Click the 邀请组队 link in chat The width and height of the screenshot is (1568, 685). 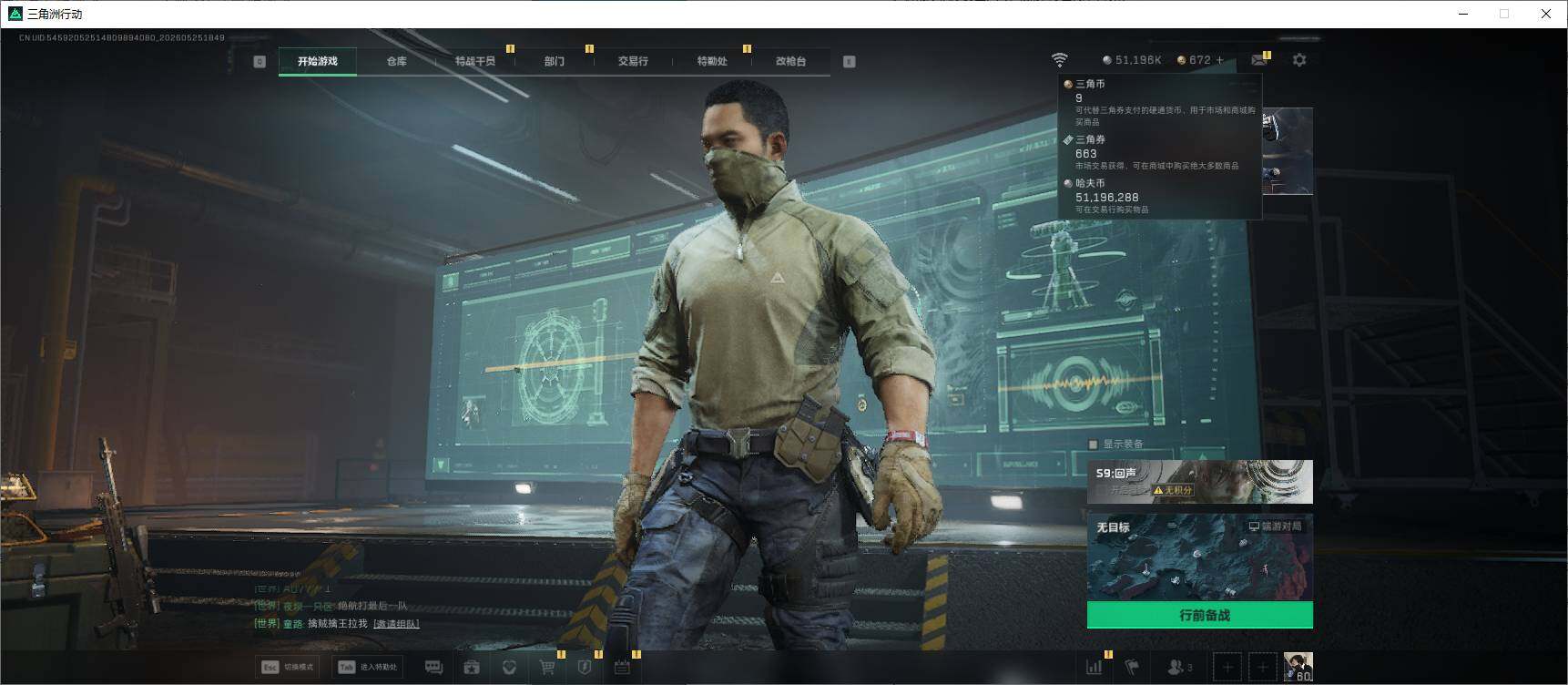tap(396, 624)
